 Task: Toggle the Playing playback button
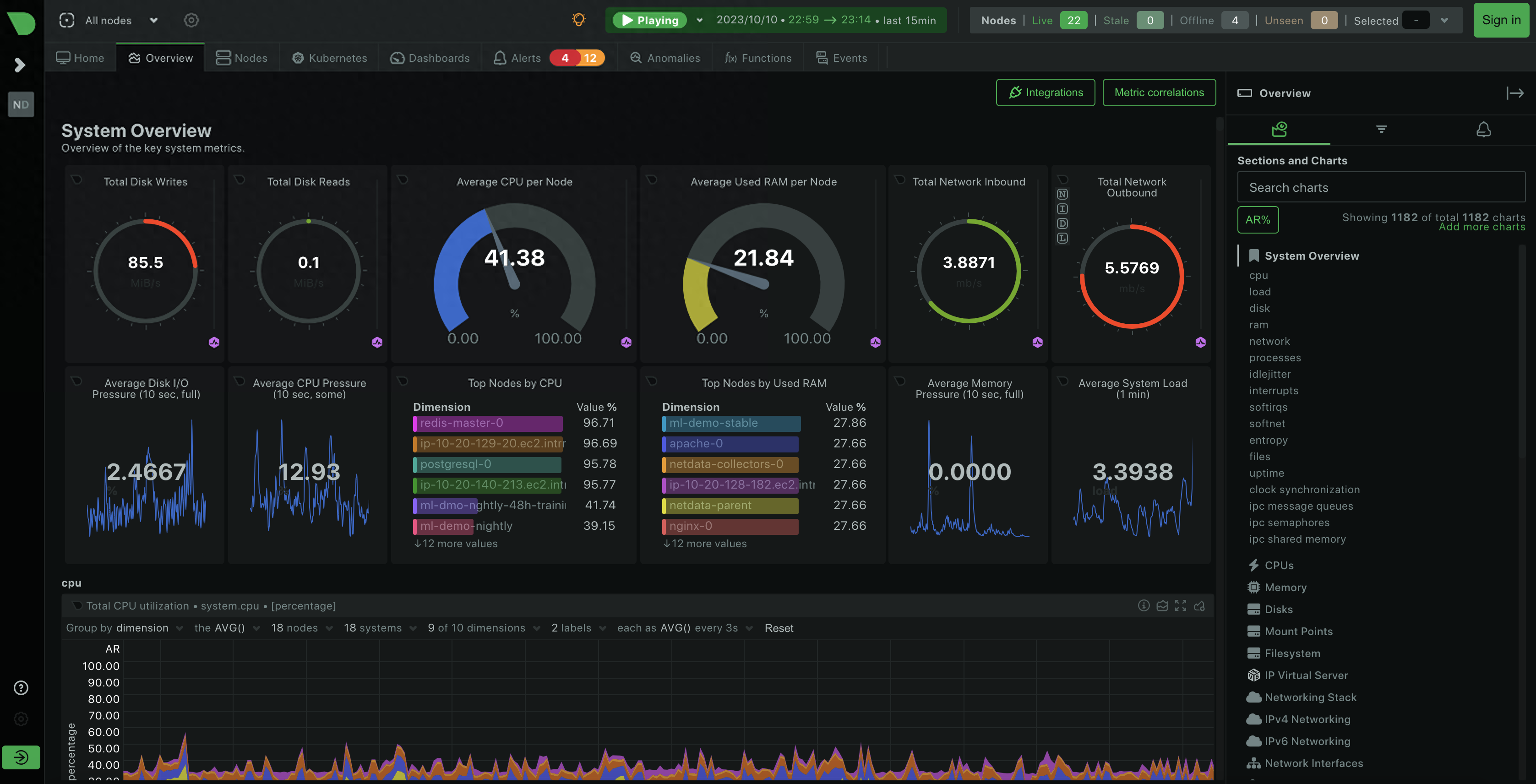pyautogui.click(x=650, y=20)
